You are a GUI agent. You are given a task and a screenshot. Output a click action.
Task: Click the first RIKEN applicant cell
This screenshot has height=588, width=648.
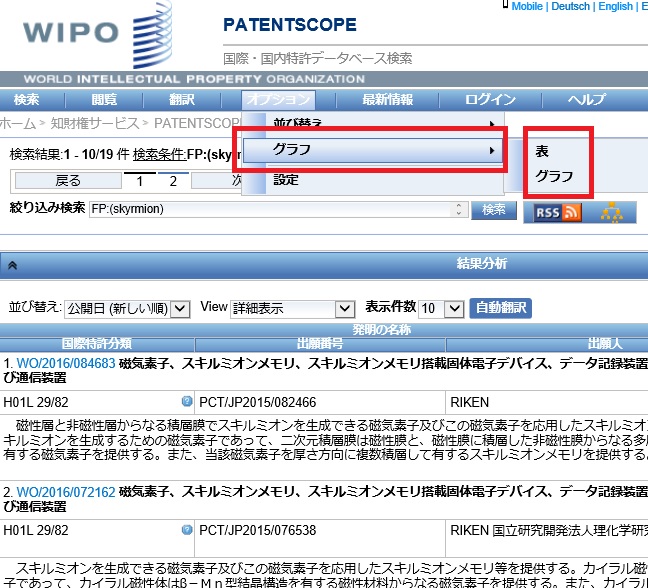(469, 402)
